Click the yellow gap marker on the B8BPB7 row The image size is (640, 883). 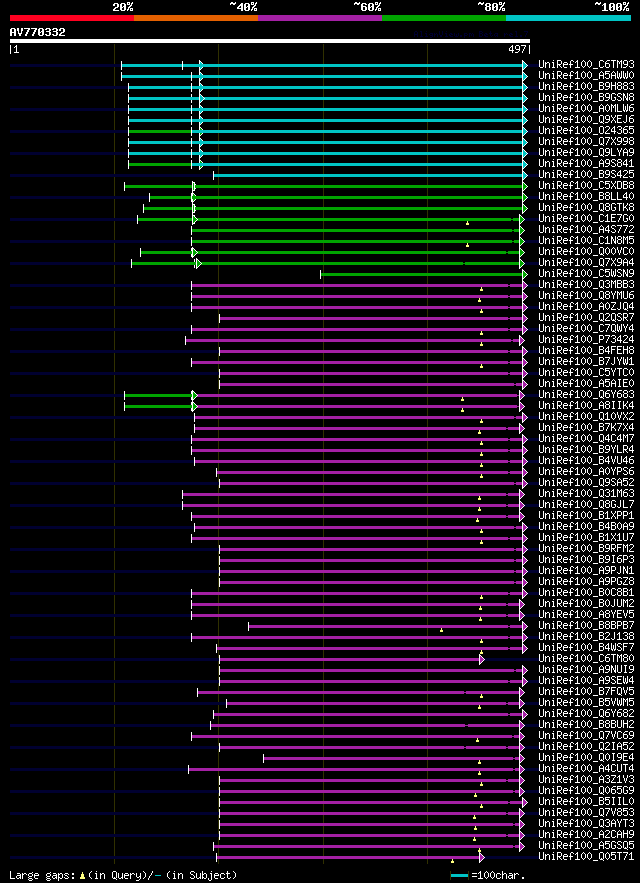pyautogui.click(x=441, y=630)
